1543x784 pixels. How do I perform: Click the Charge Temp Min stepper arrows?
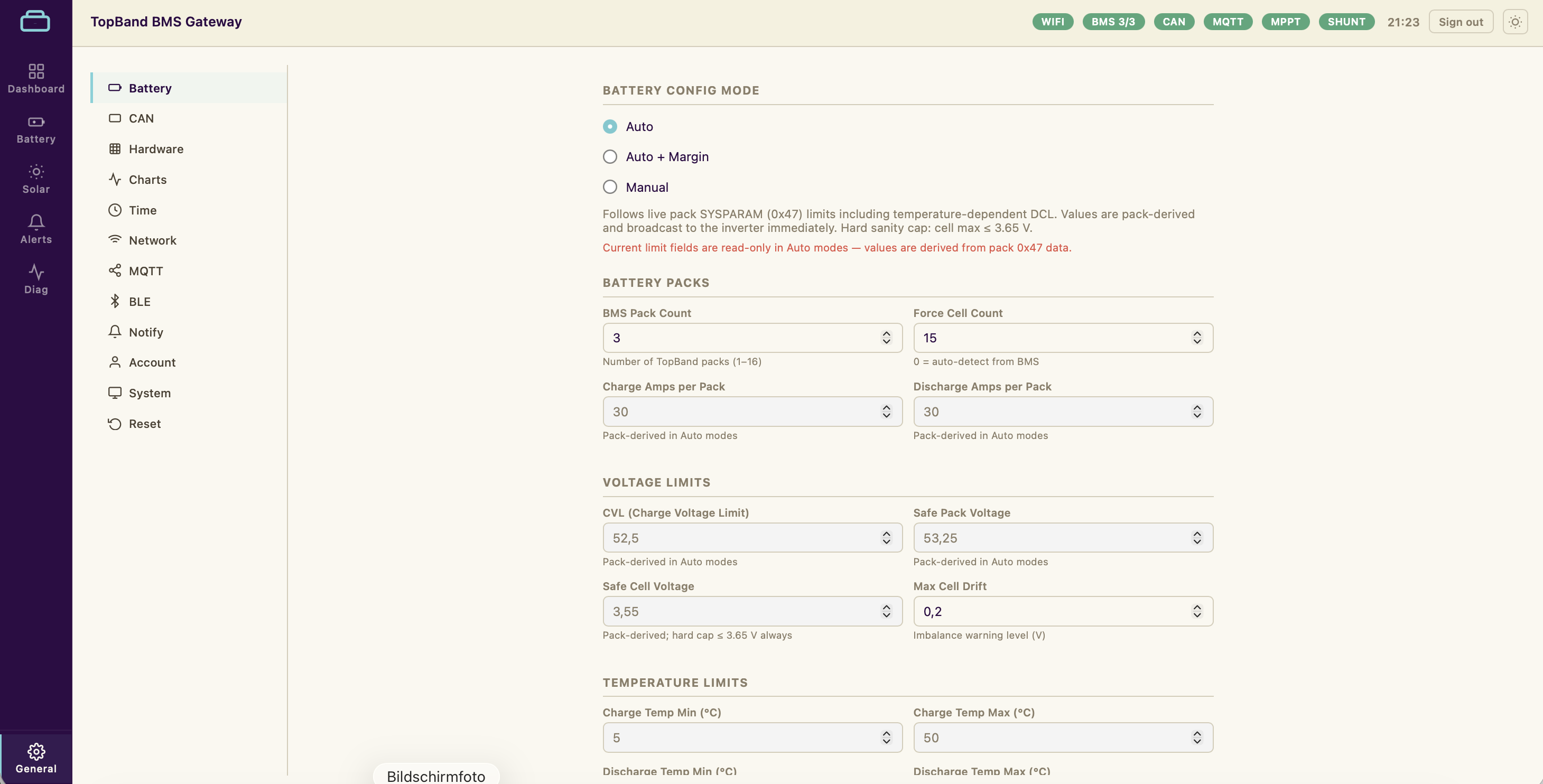[x=887, y=738]
